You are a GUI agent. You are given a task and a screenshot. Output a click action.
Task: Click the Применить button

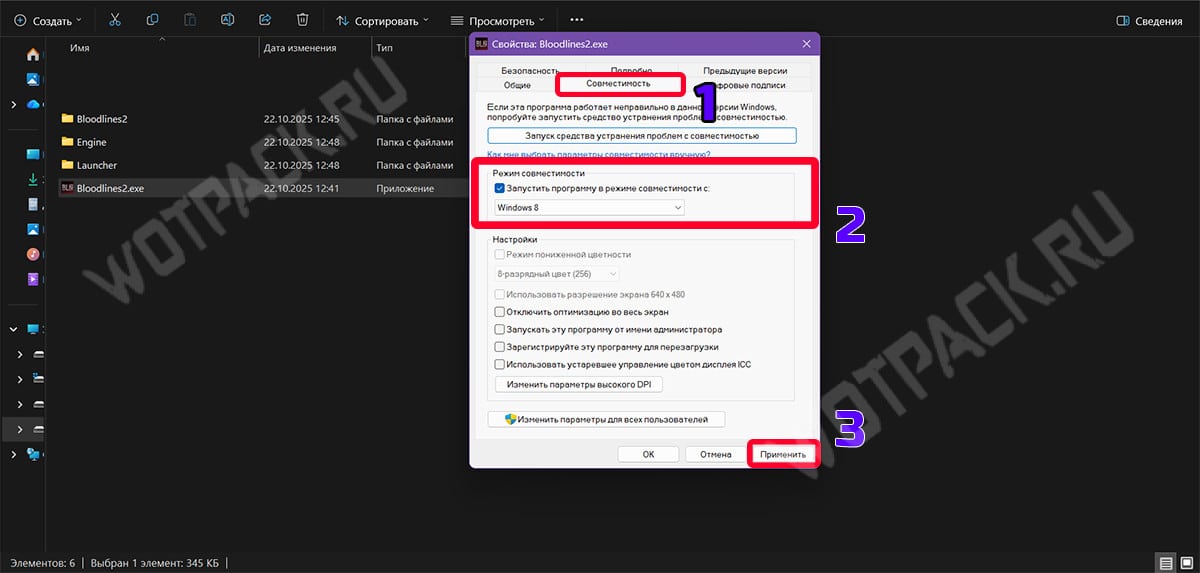click(782, 454)
